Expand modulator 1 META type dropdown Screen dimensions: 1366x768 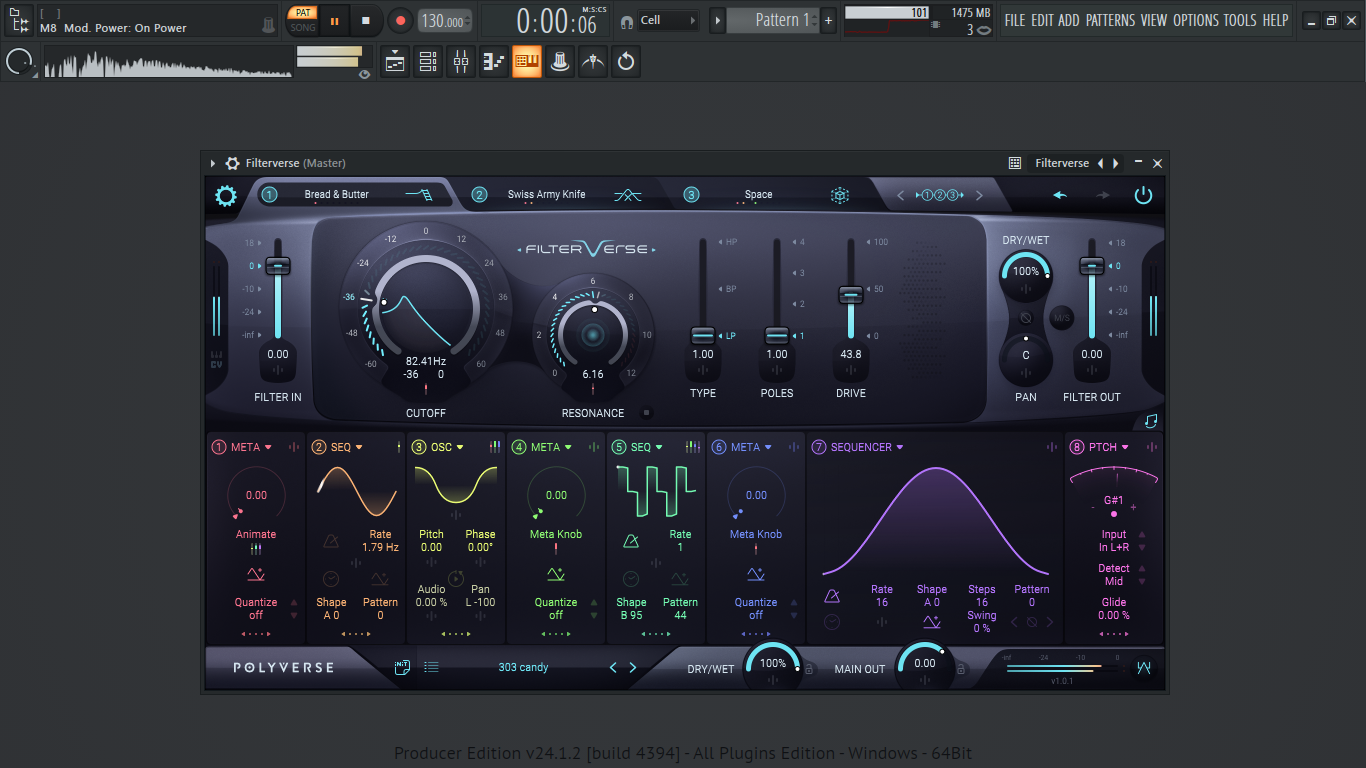[268, 448]
